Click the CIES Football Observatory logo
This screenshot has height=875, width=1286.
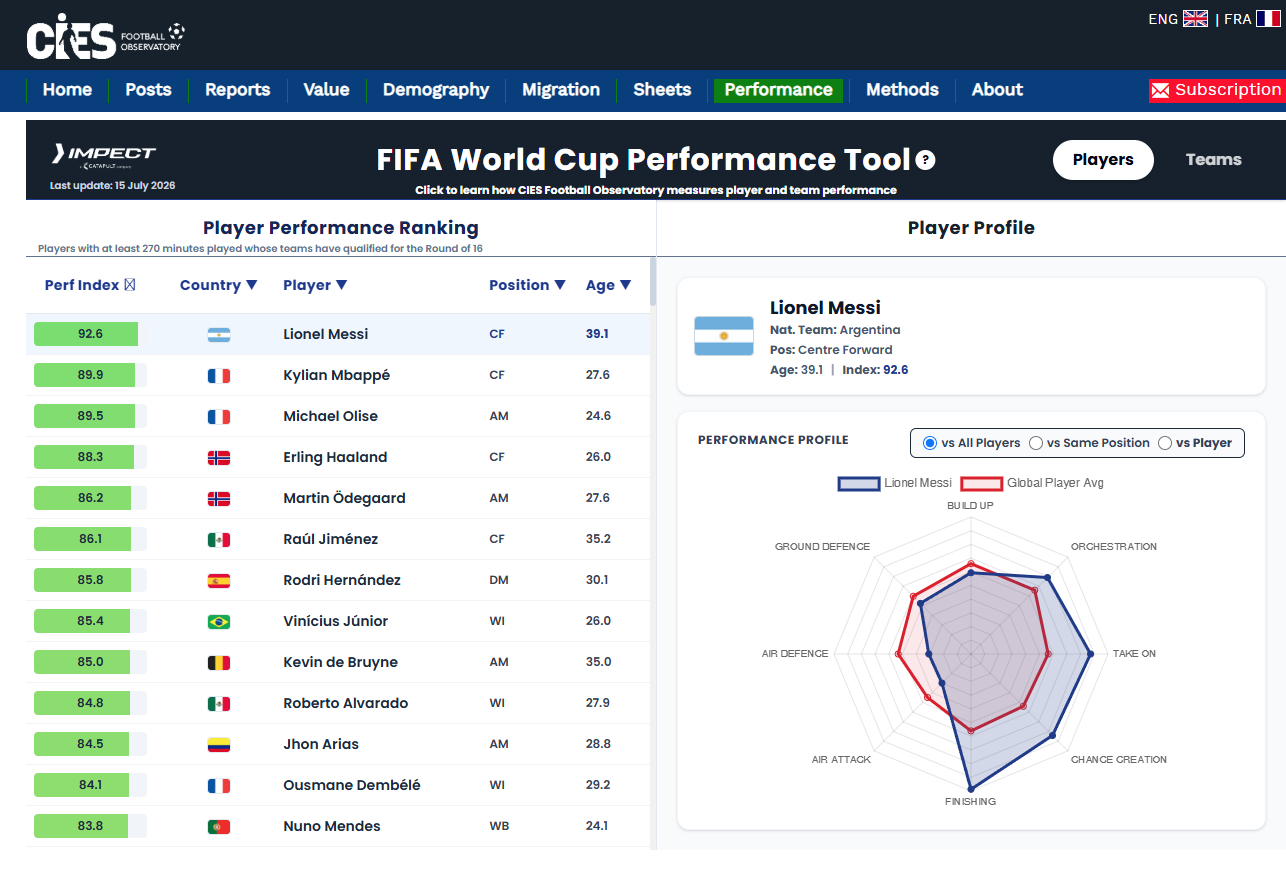click(x=105, y=37)
